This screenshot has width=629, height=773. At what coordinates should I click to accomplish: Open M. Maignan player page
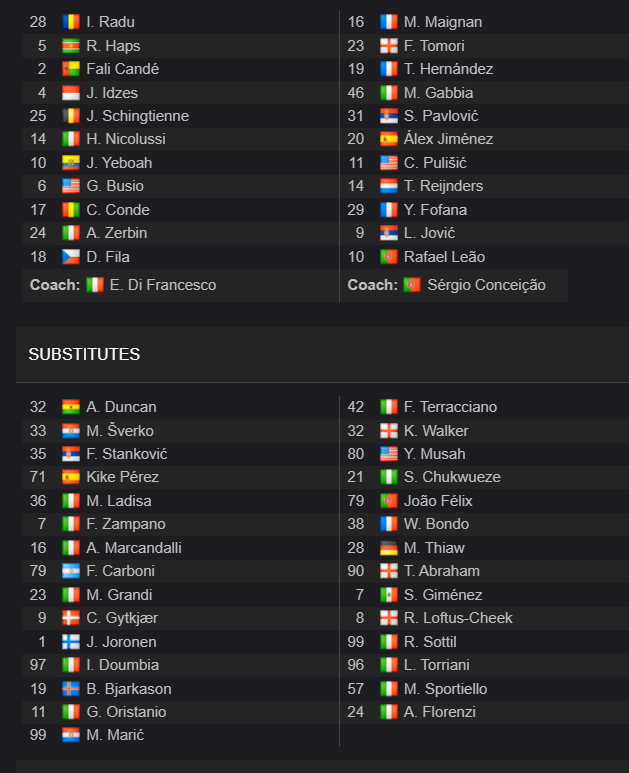(x=443, y=22)
